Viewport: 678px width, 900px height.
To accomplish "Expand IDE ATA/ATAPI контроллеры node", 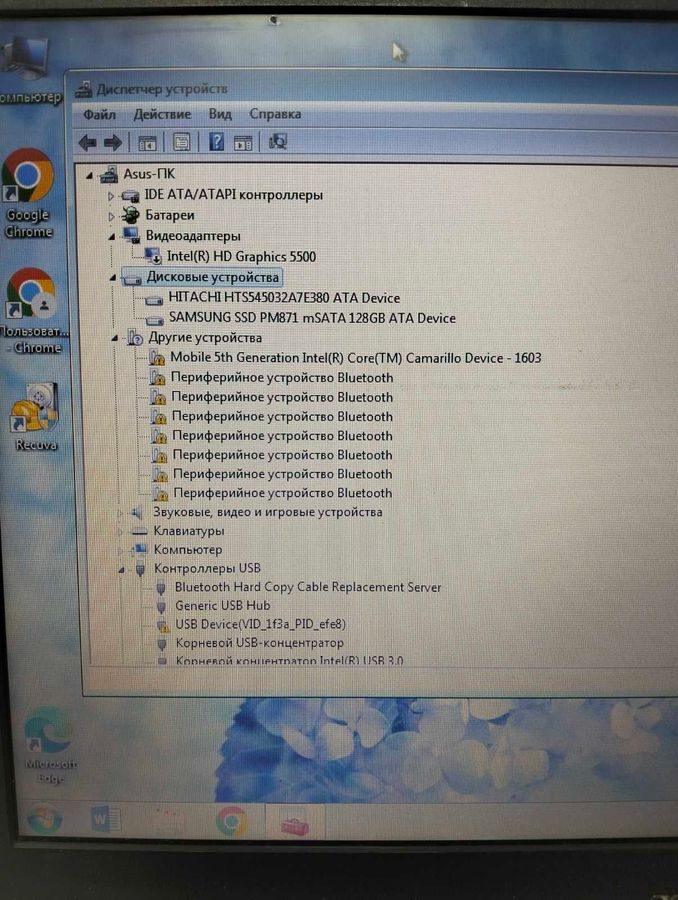I will [112, 196].
